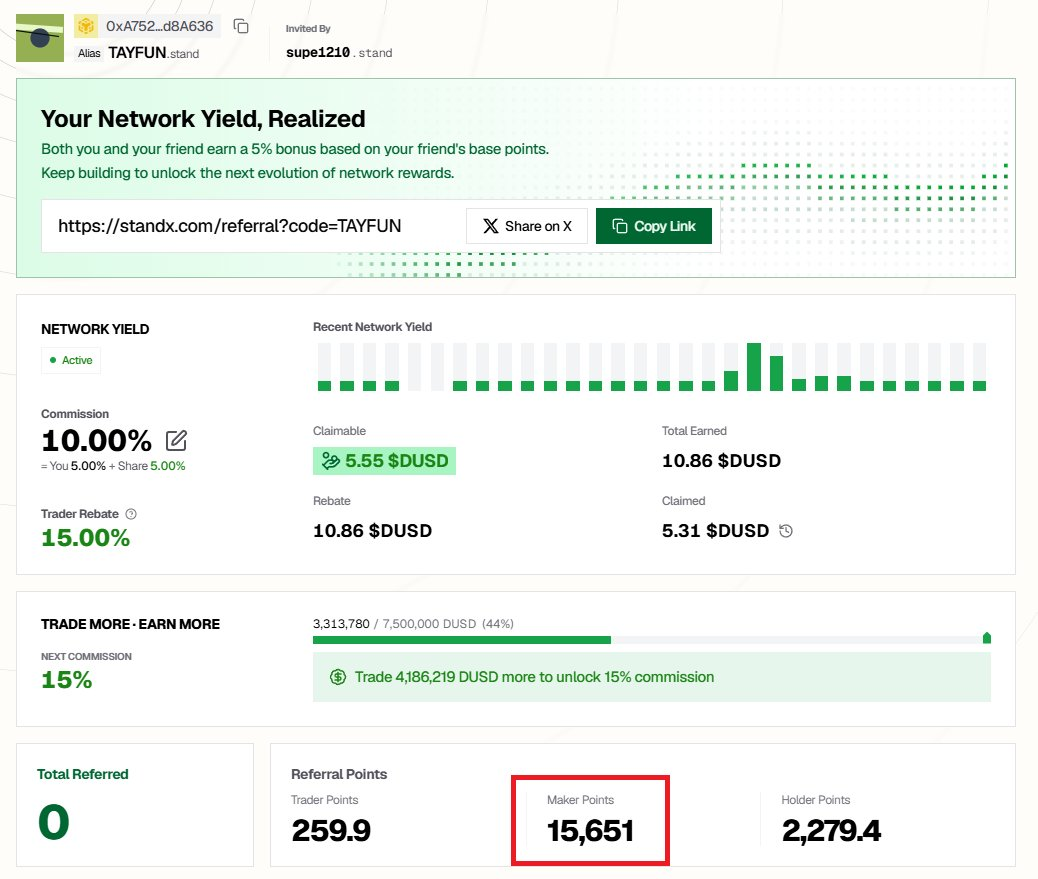The width and height of the screenshot is (1038, 879).
Task: Click the Total Referred count
Action: 54,822
